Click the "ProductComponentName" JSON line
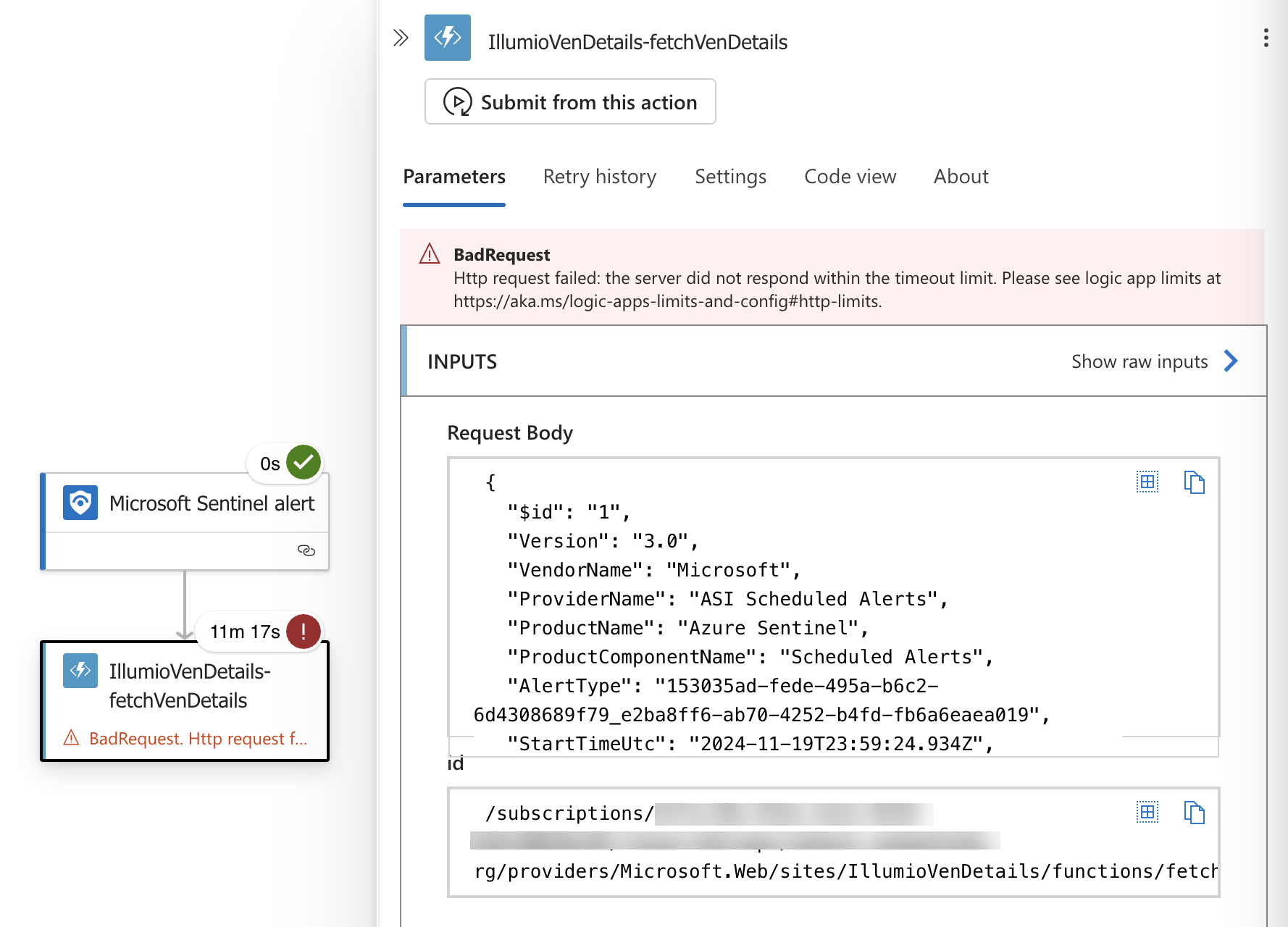The width and height of the screenshot is (1288, 927). coord(750,657)
